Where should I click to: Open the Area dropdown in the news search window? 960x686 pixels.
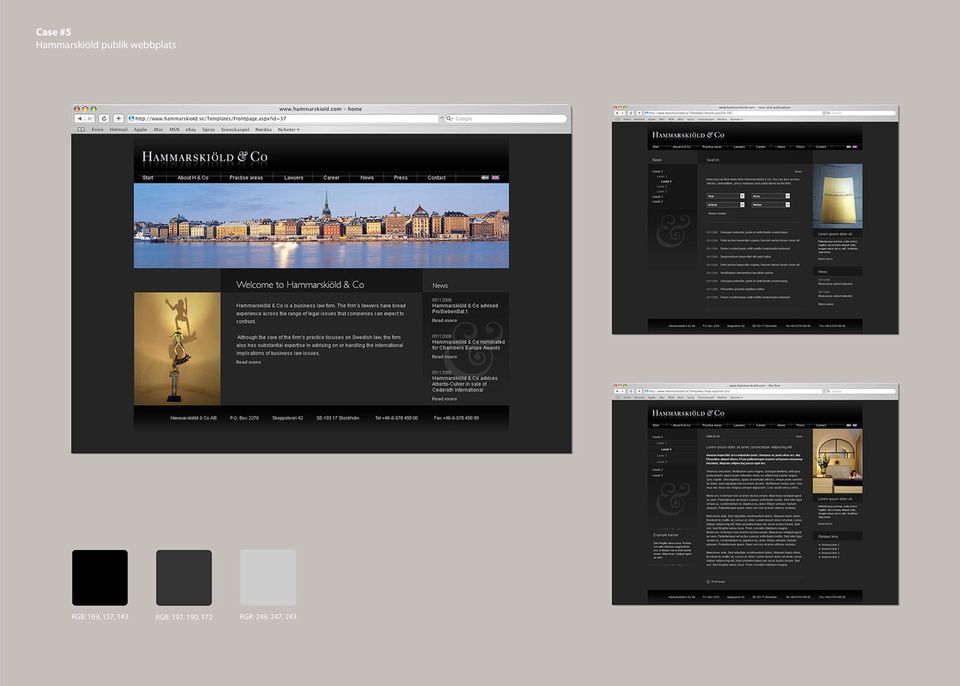771,196
